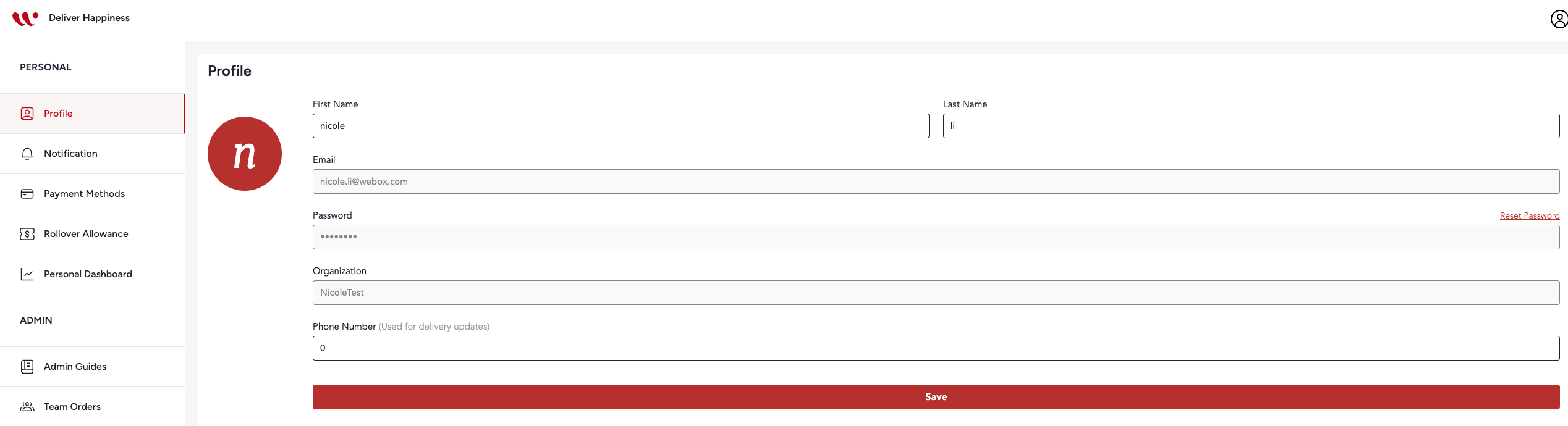Click the Deliver Happiness header title

(89, 18)
